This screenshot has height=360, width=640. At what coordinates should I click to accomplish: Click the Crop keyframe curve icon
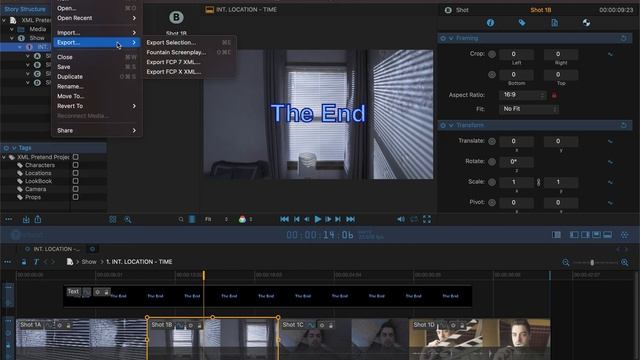pos(610,54)
